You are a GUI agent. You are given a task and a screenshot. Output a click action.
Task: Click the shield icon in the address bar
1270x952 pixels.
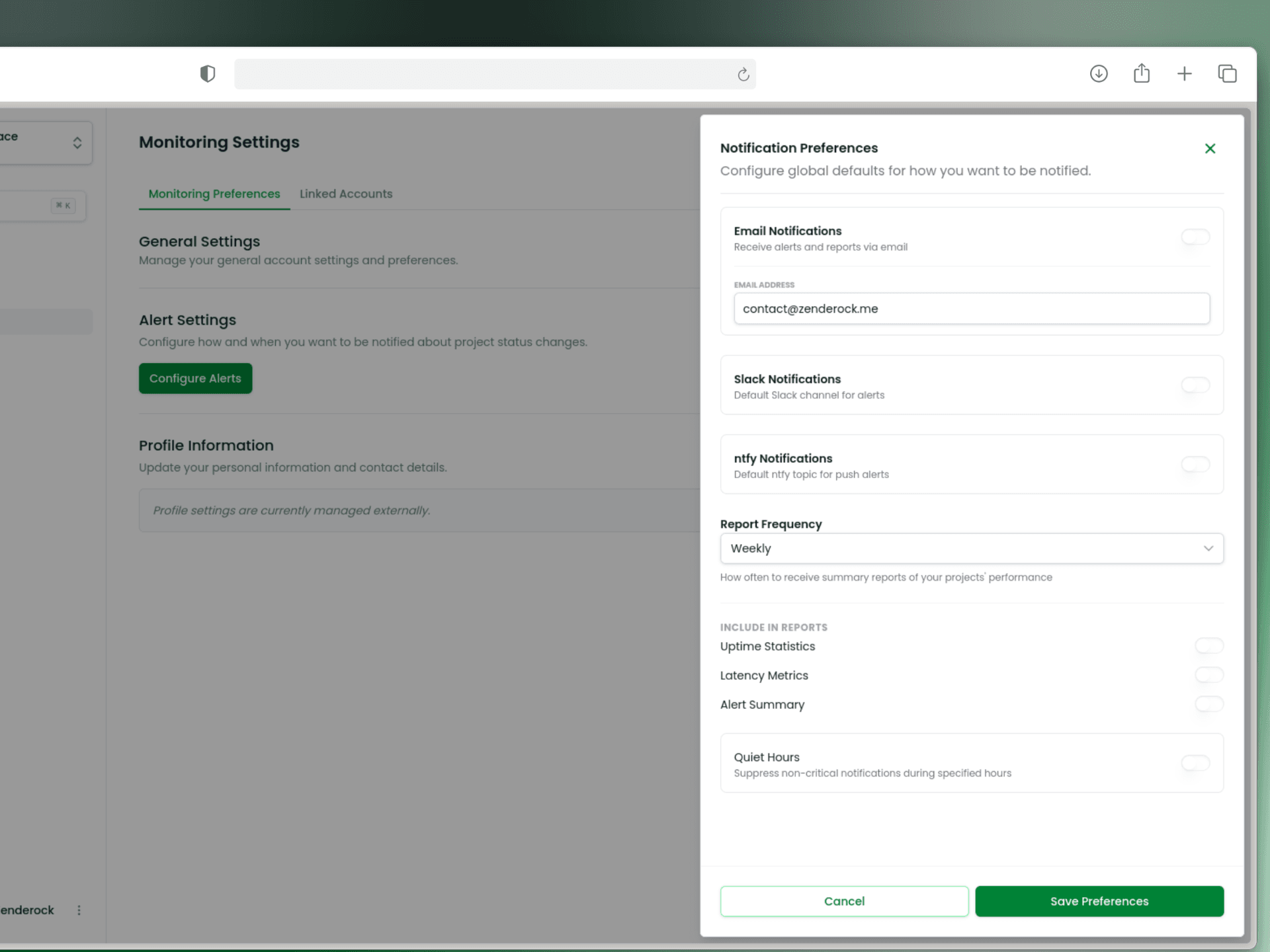207,73
